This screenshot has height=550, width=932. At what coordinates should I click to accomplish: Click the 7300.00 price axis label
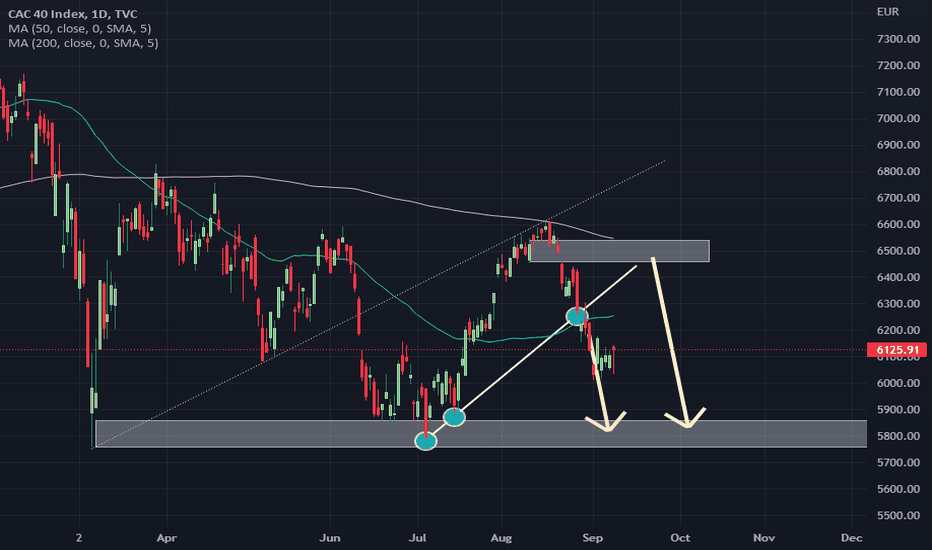(x=898, y=39)
